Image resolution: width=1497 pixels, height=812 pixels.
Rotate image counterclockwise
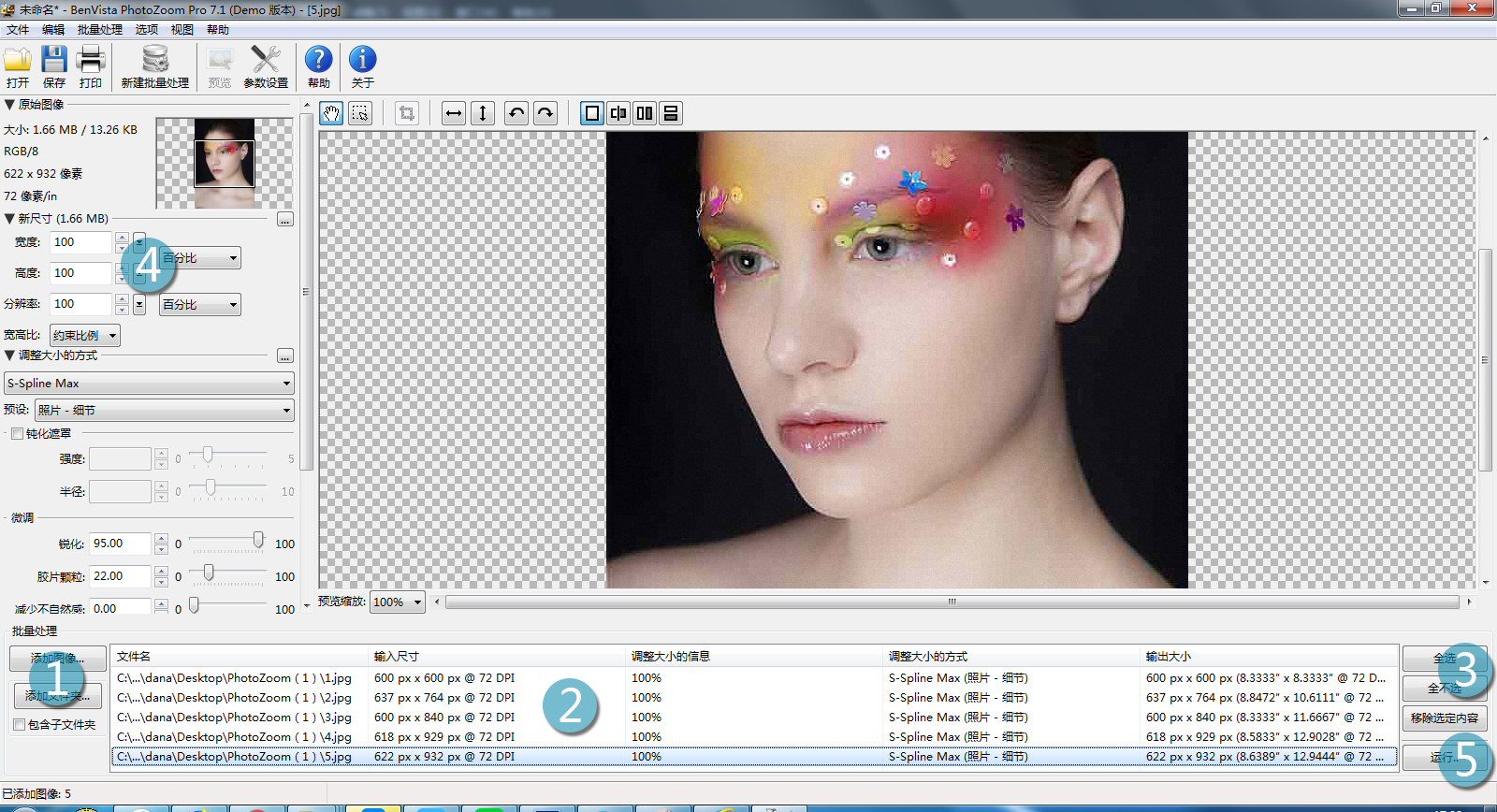coord(516,114)
